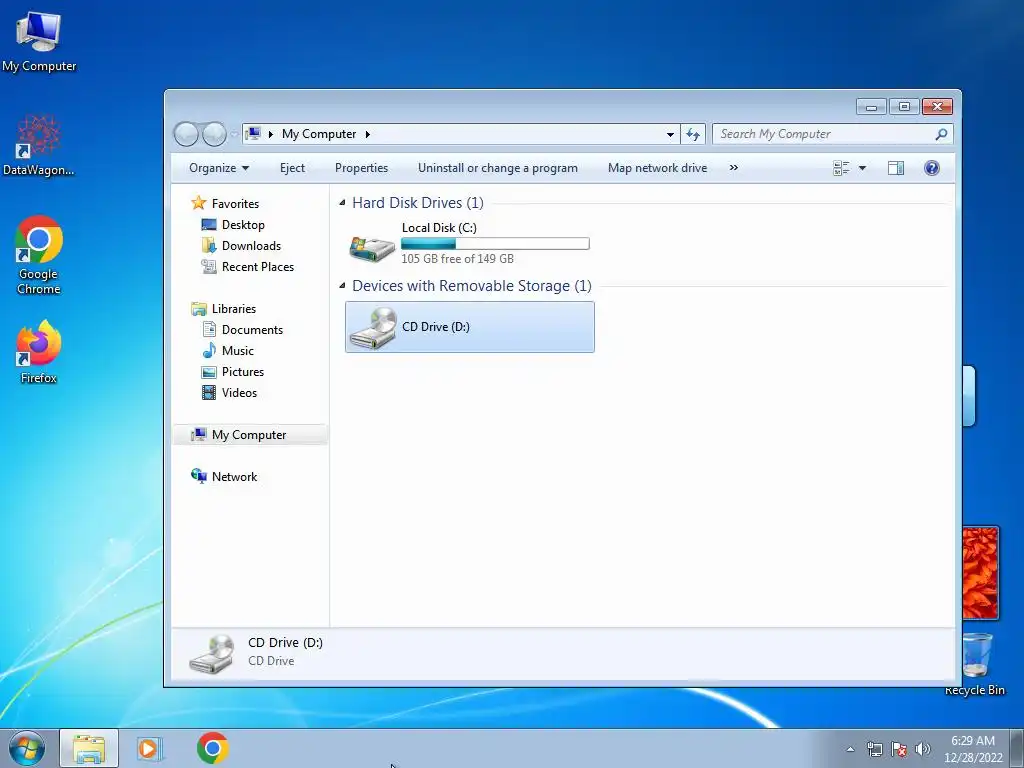This screenshot has height=768, width=1024.
Task: Show hidden tray icons arrow
Action: coord(850,749)
